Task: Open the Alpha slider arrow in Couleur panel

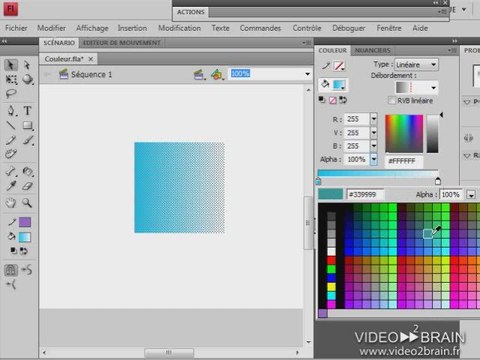Action: 374,159
